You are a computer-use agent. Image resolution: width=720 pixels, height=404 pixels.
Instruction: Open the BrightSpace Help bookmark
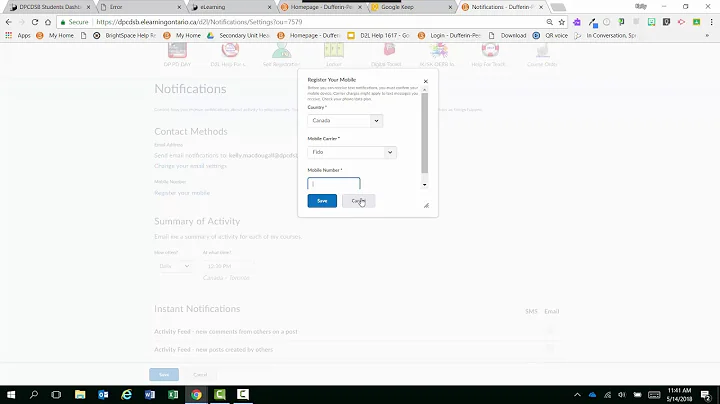pos(124,35)
